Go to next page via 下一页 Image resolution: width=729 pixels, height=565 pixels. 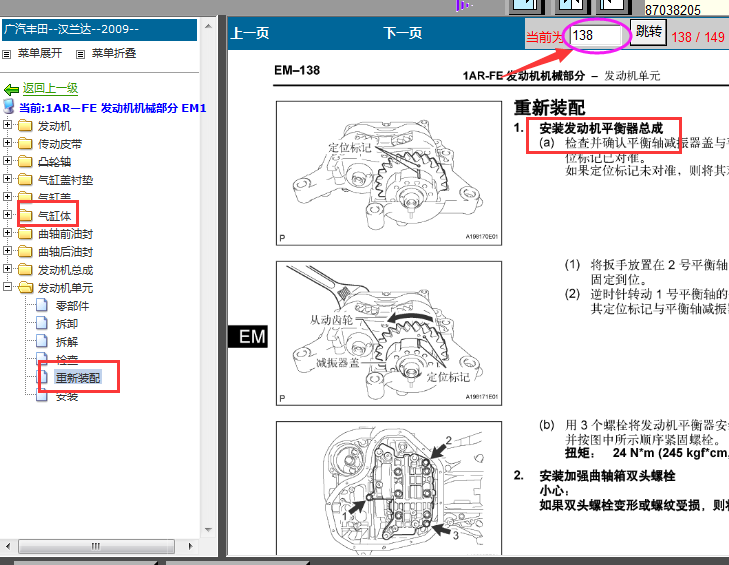click(403, 33)
